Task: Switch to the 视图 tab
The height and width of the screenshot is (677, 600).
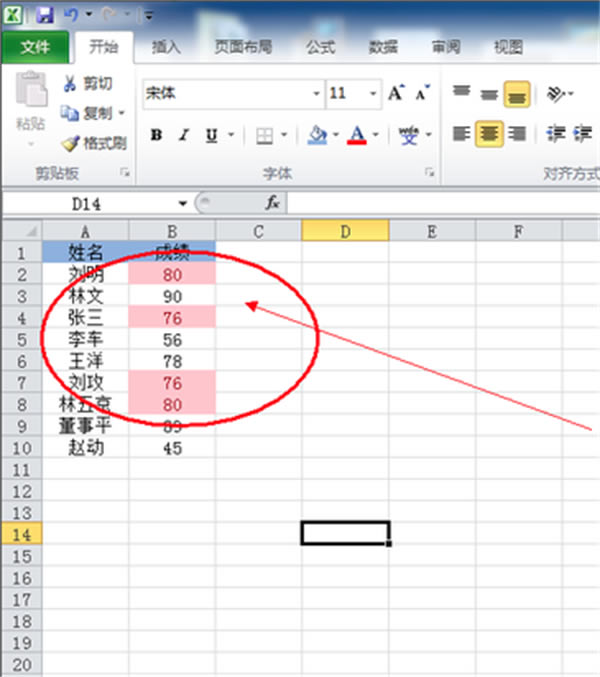Action: coord(508,47)
